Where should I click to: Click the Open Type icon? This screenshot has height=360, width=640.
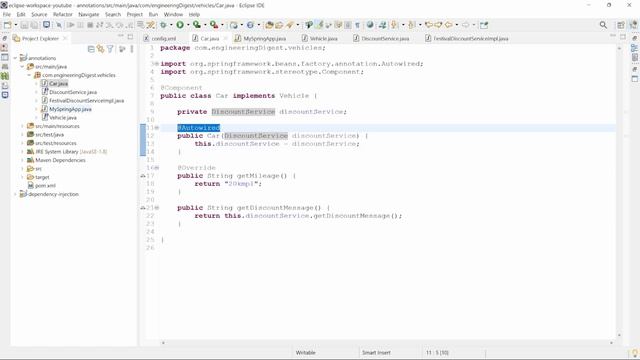click(269, 25)
